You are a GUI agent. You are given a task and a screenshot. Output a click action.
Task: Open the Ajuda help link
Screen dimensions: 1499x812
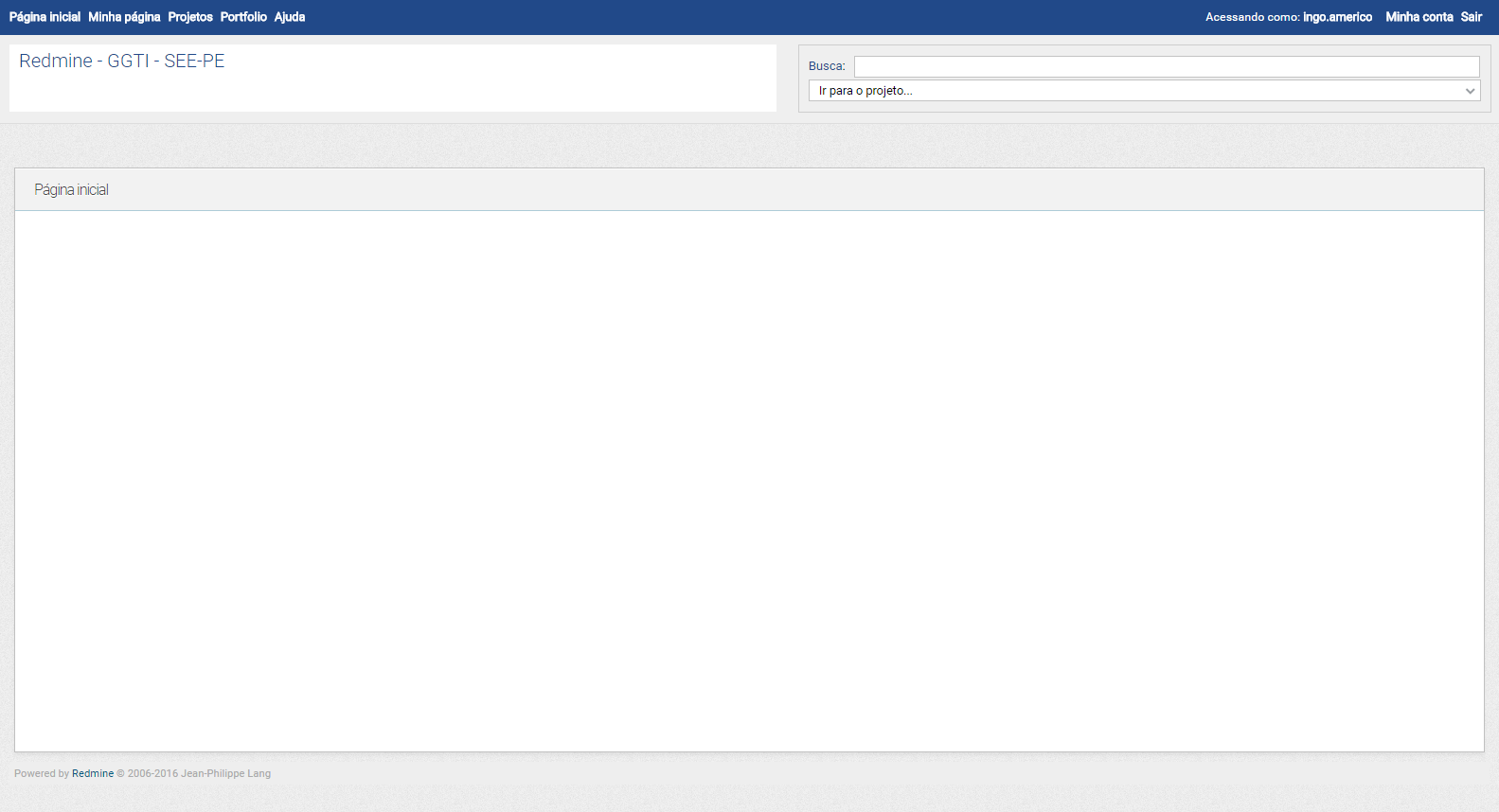(290, 17)
